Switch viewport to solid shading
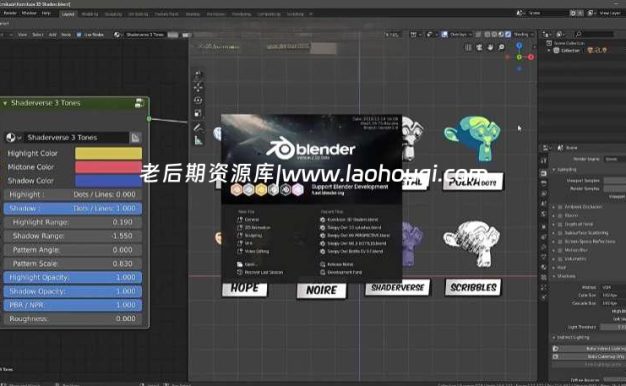The image size is (626, 386). pos(494,35)
